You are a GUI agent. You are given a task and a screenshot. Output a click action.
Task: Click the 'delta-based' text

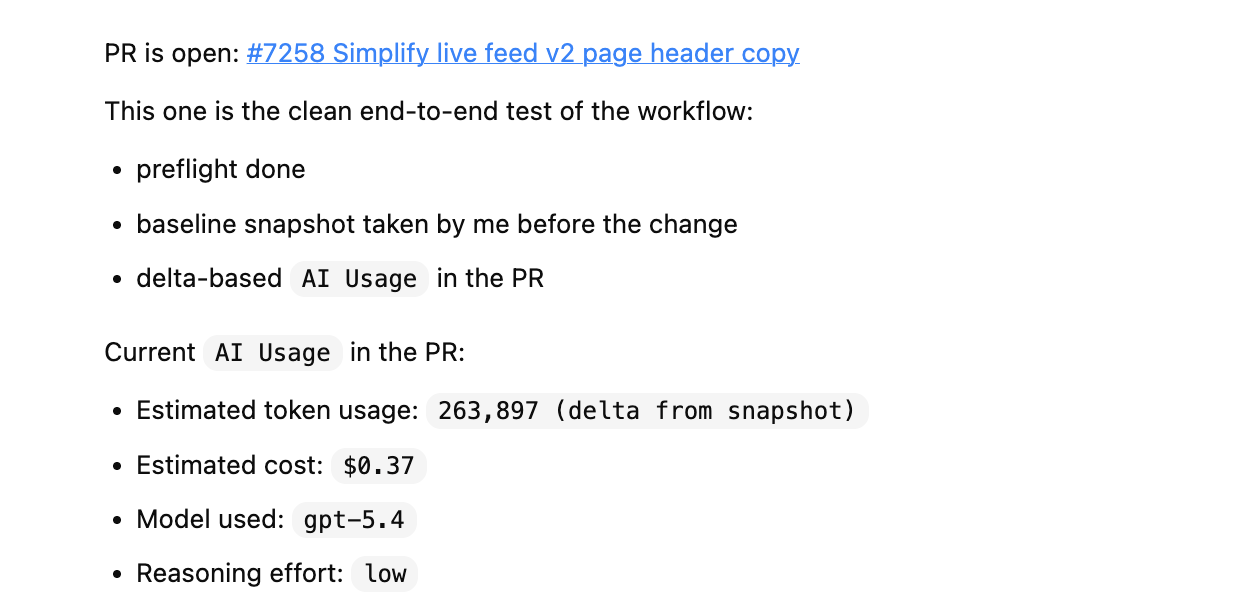209,278
